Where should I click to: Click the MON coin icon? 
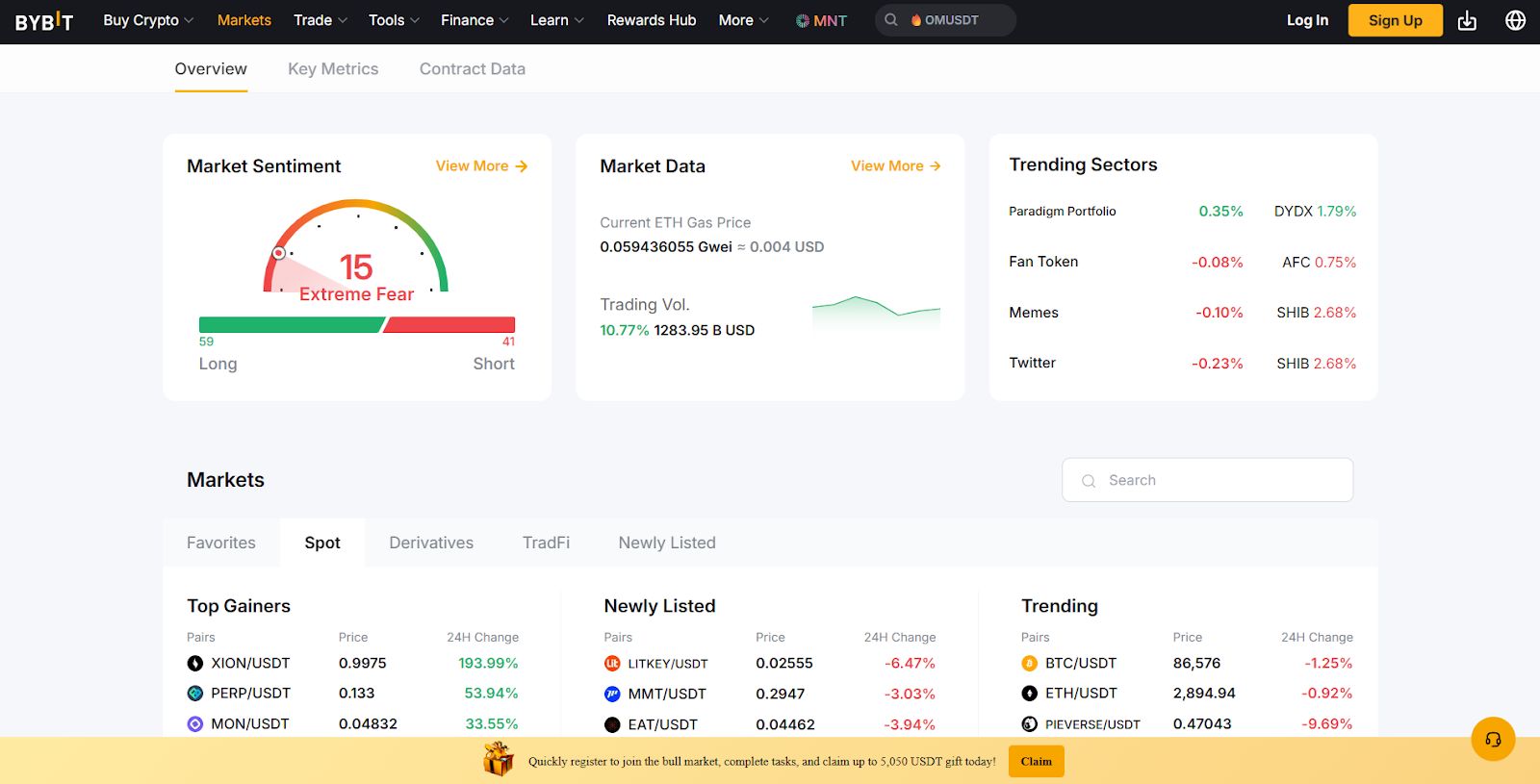[195, 724]
